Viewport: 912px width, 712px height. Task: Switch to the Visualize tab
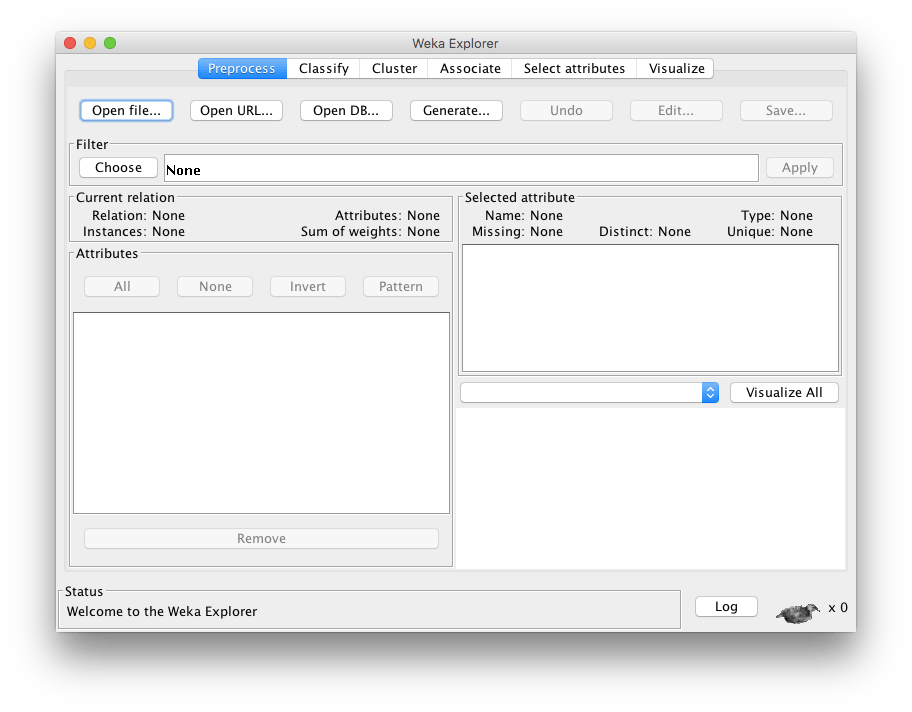pos(676,69)
